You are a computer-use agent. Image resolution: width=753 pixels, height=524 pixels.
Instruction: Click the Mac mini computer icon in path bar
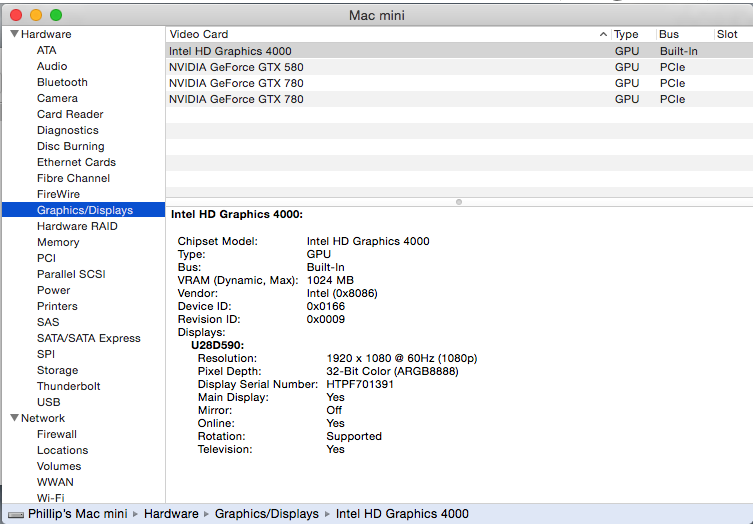pos(16,514)
